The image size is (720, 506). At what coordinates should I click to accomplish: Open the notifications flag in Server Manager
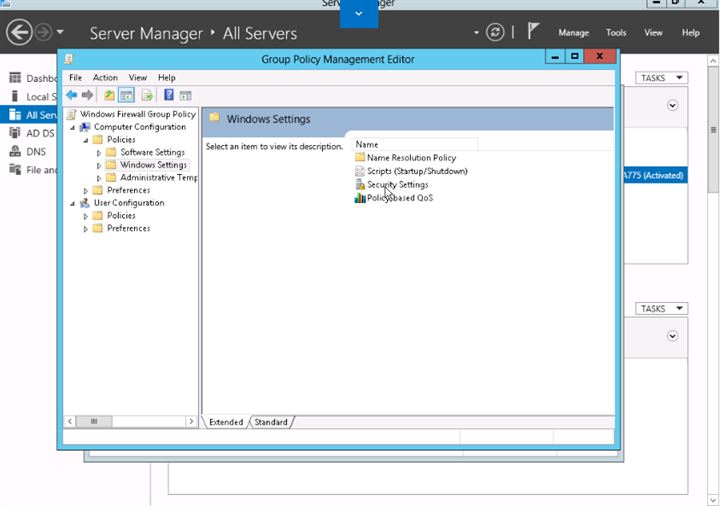pos(534,32)
